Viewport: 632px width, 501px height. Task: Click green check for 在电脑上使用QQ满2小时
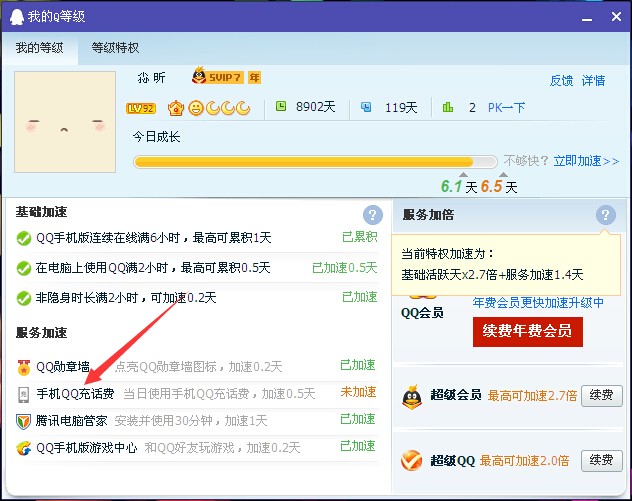[24, 268]
